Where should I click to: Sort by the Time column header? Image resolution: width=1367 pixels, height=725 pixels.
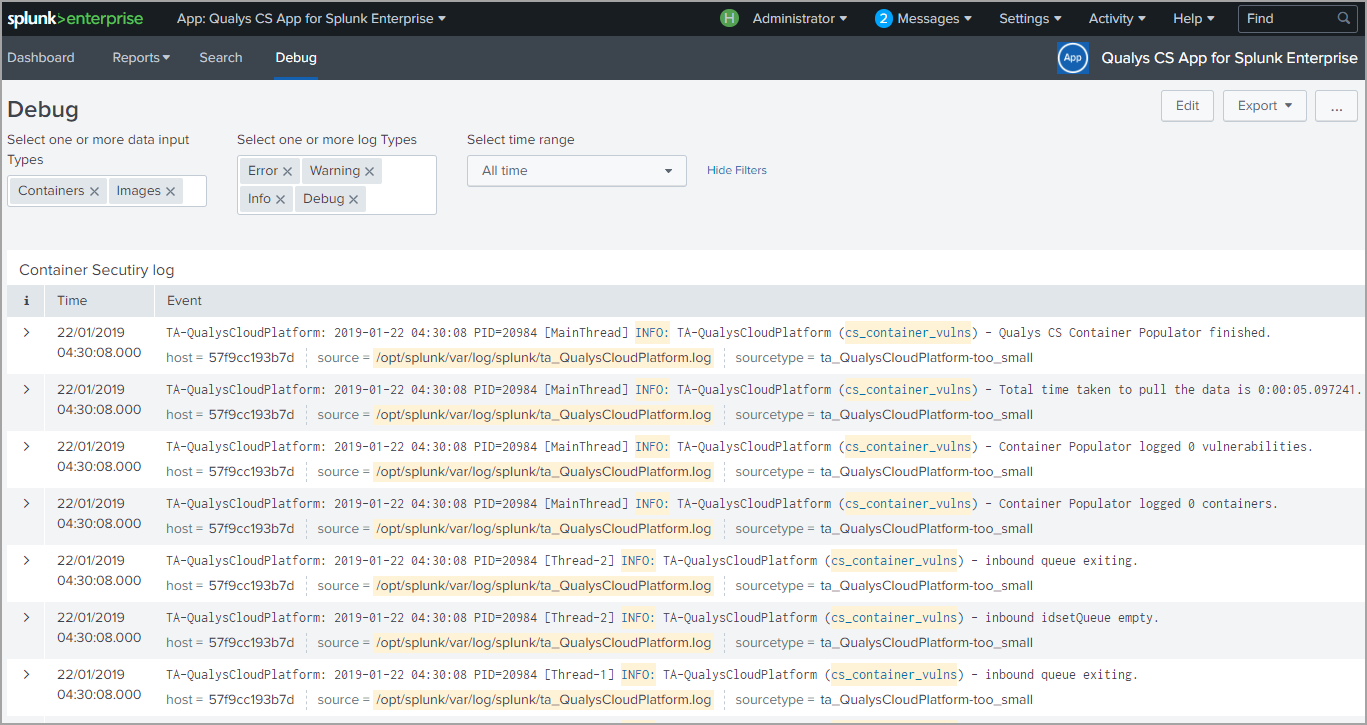72,300
